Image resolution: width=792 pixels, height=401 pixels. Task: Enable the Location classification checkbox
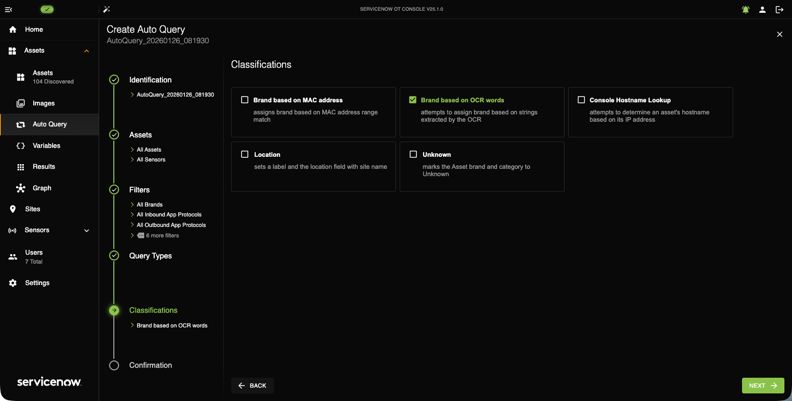244,154
